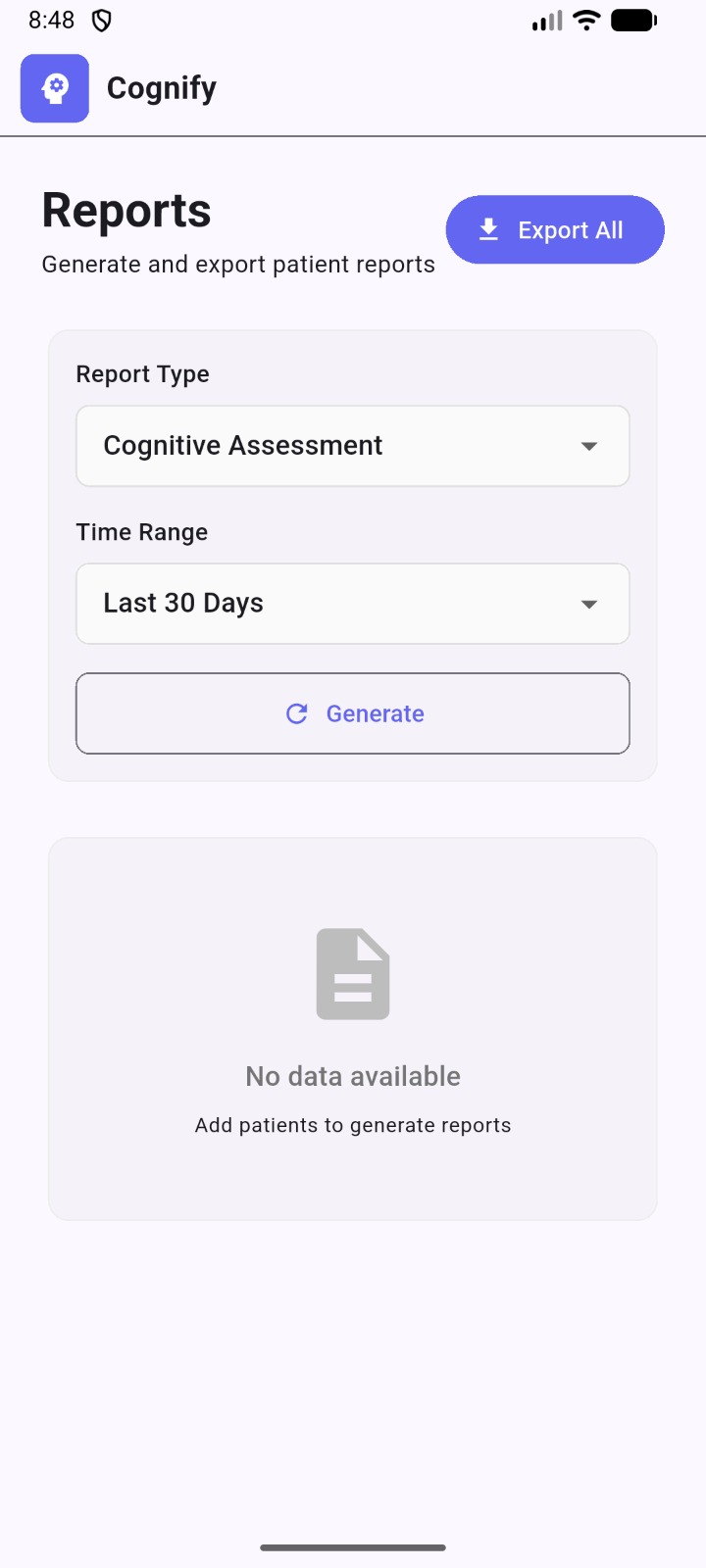Open the Time Range dropdown

(352, 604)
